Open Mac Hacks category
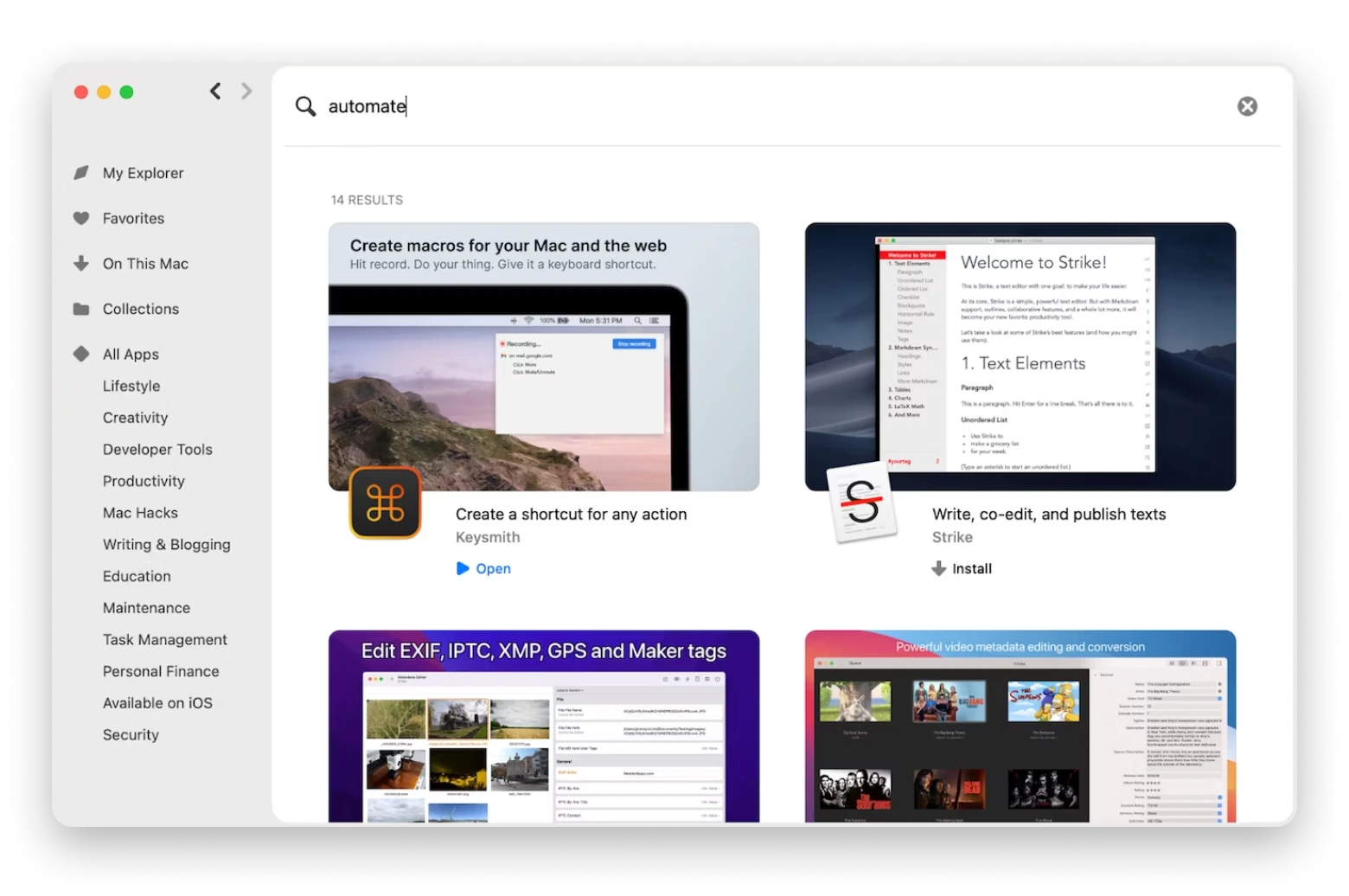This screenshot has height=896, width=1349. [x=140, y=513]
